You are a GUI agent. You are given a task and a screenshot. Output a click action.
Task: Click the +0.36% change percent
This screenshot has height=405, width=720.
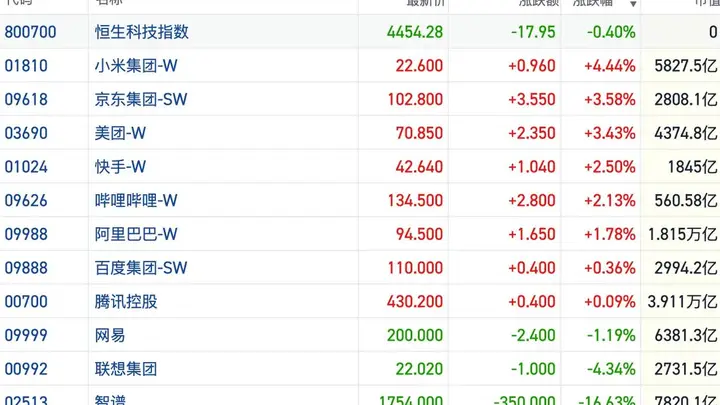tap(610, 268)
